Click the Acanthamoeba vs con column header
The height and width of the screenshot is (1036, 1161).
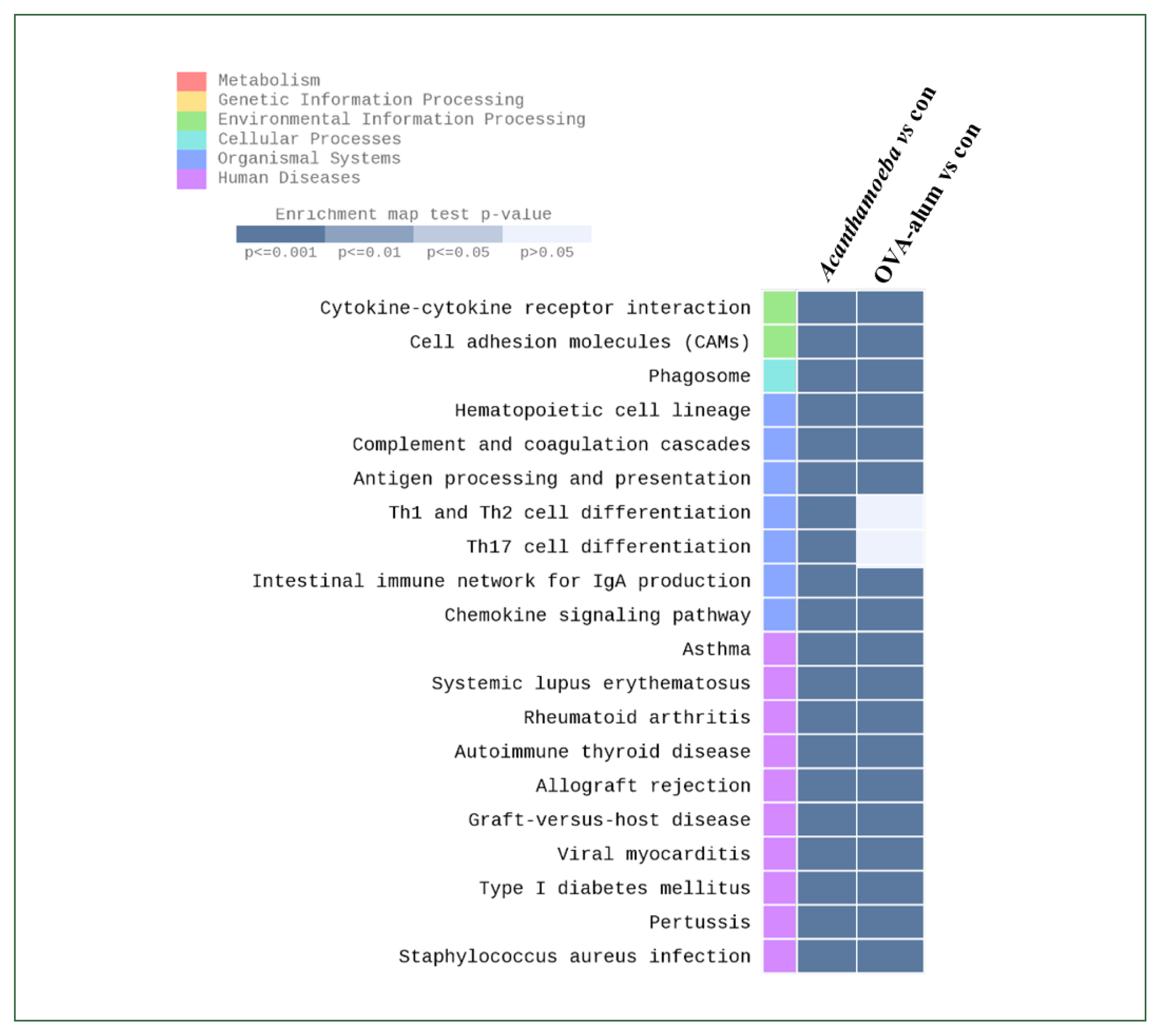click(877, 183)
